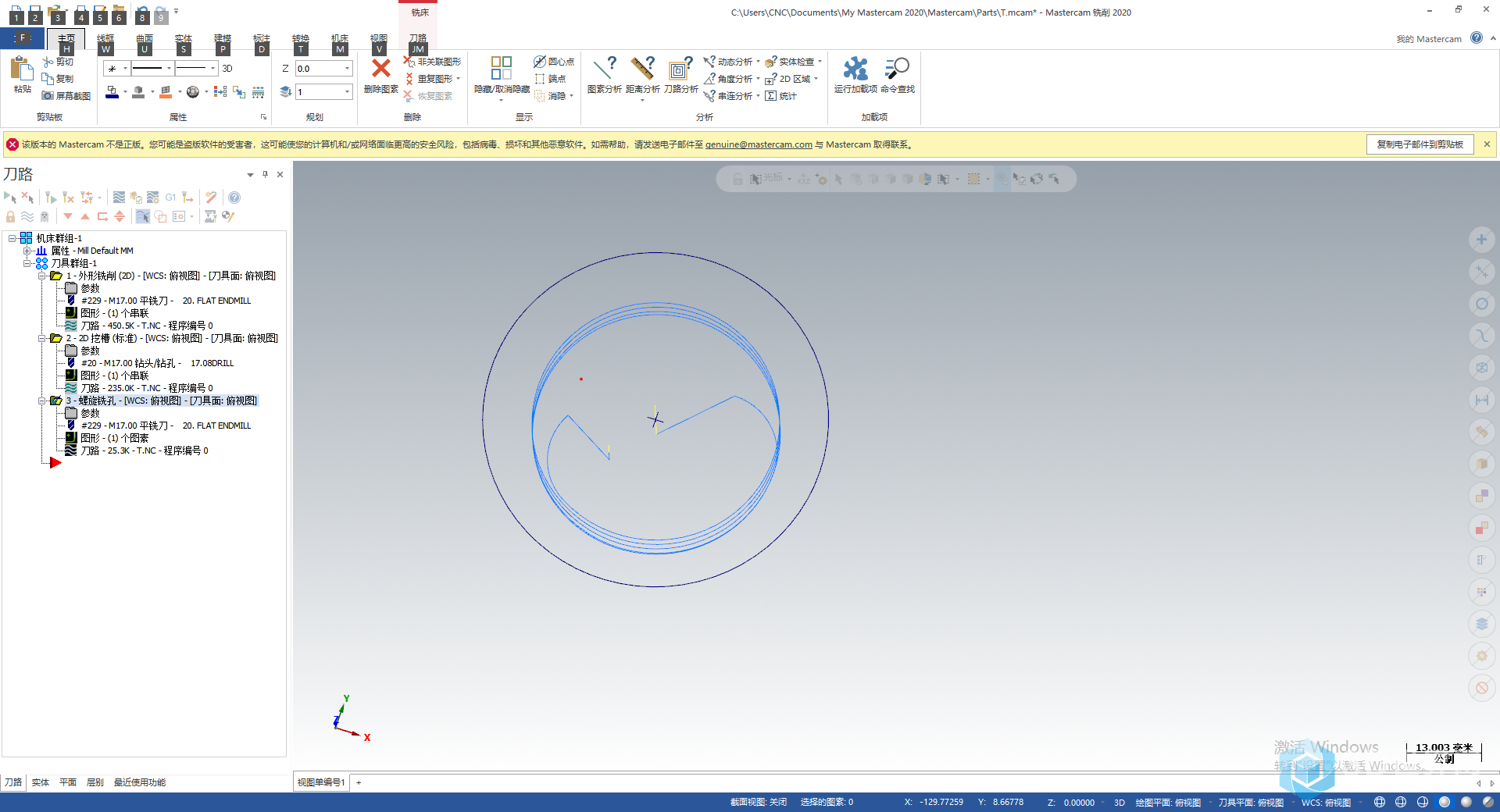
Task: Collapse operation 1 外形铣削 node
Action: 41,276
